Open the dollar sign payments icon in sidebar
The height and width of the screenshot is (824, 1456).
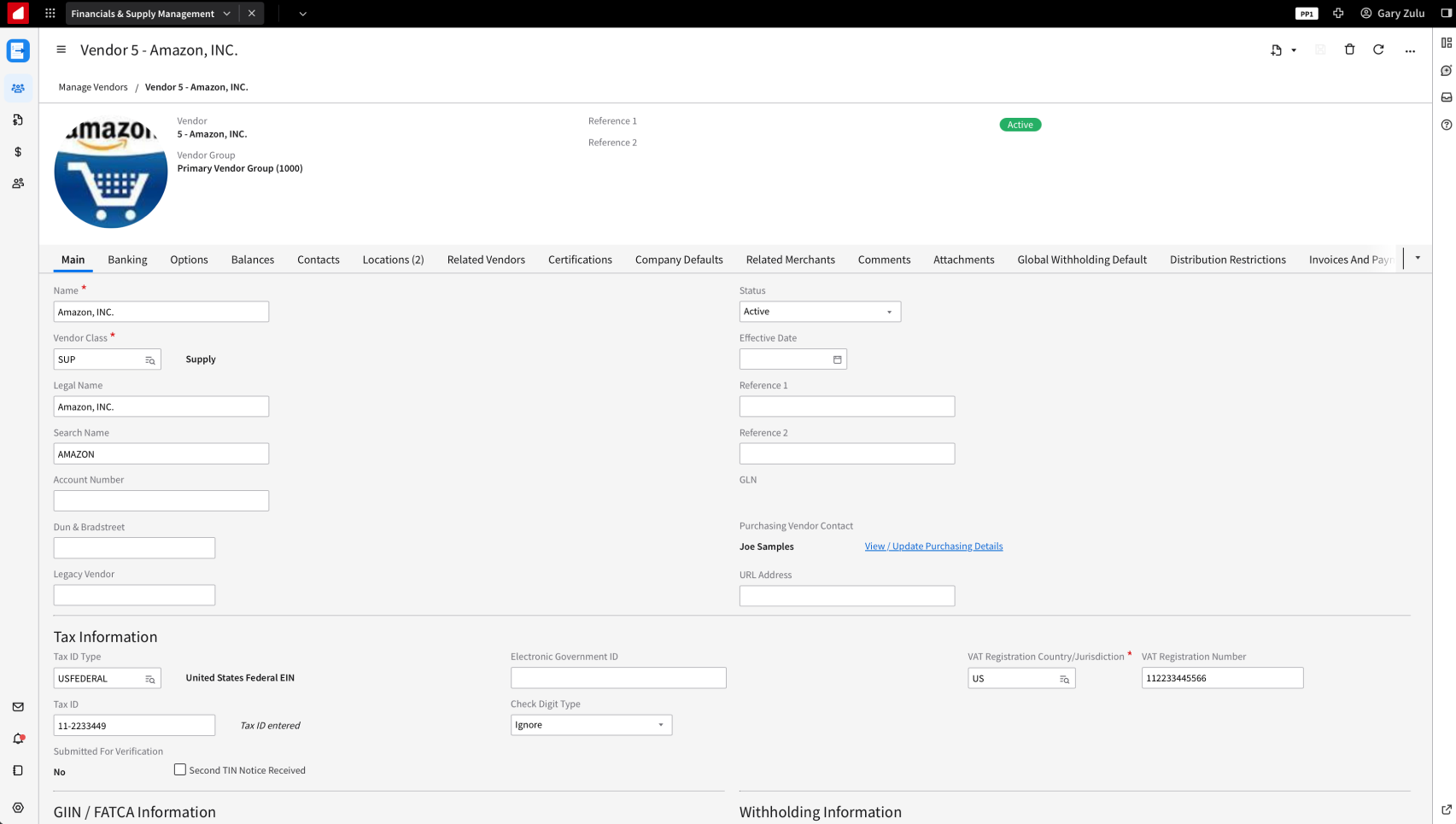click(x=18, y=152)
